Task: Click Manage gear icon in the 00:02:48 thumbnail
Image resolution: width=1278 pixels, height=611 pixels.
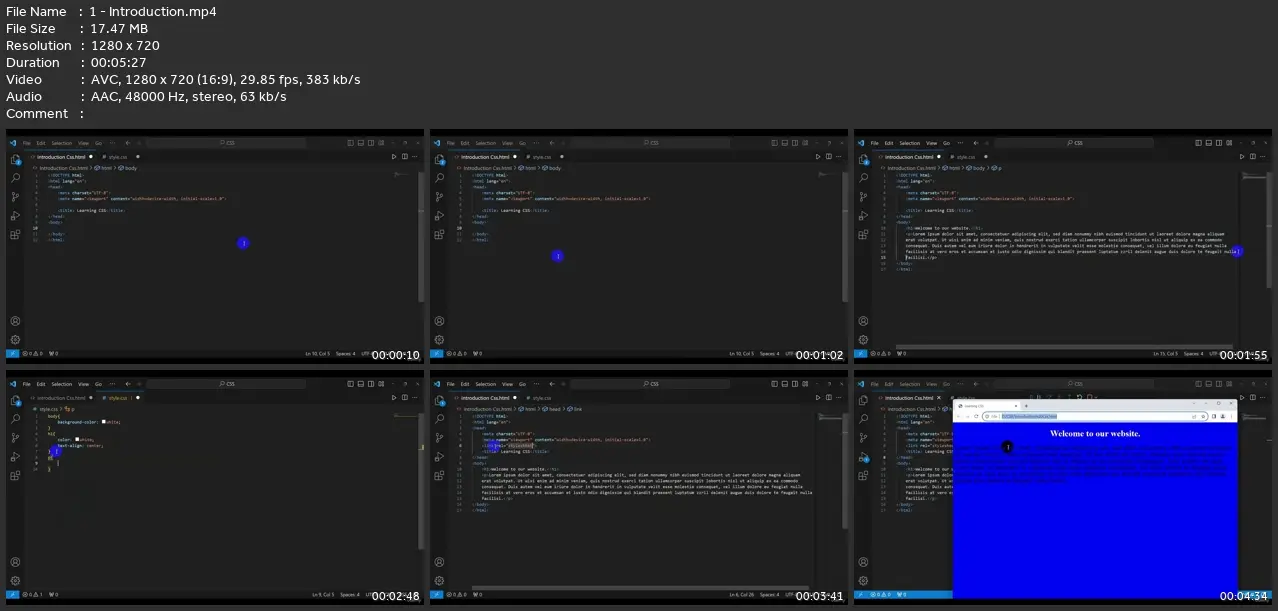Action: [x=15, y=580]
